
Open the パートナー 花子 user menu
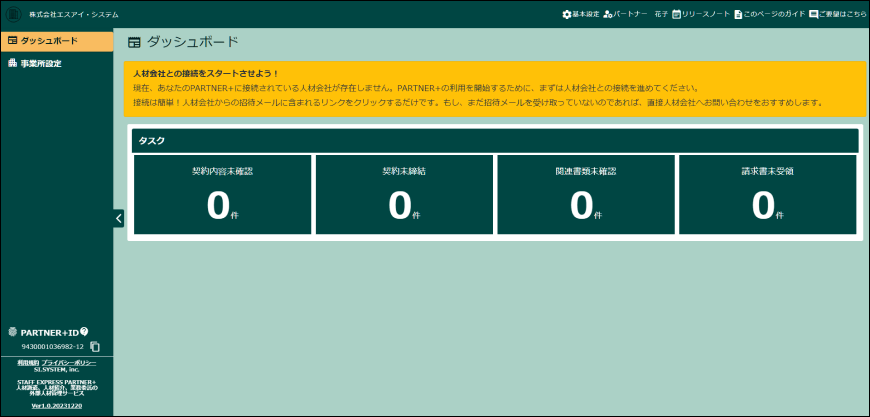[636, 14]
